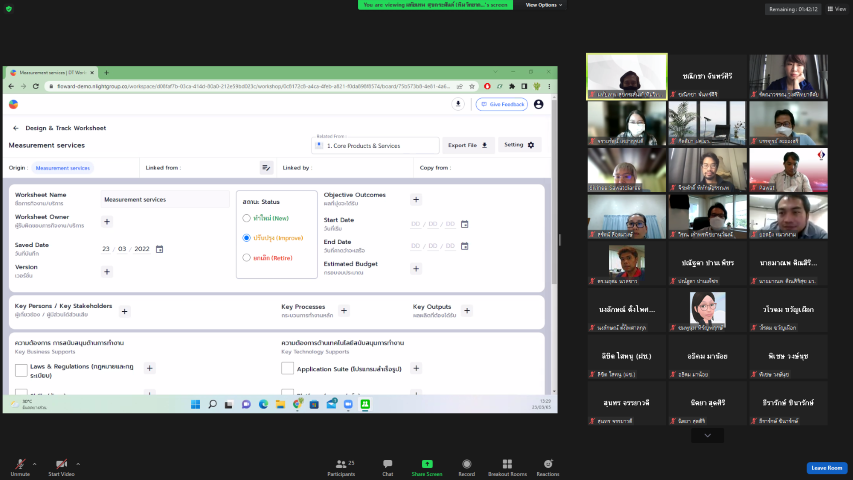Open the View Options dropdown
The image size is (853, 480).
(542, 5)
